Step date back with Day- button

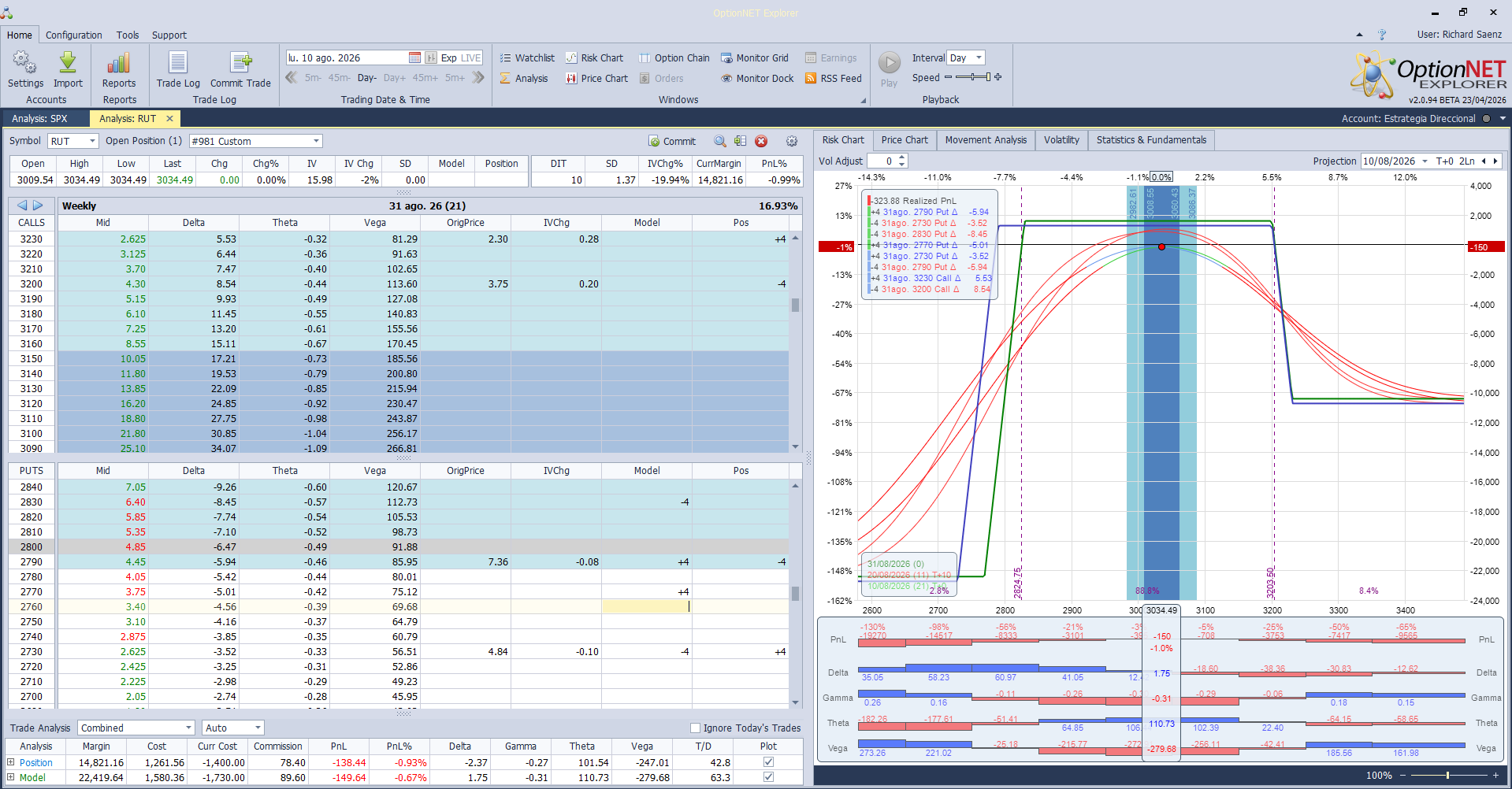click(x=366, y=78)
